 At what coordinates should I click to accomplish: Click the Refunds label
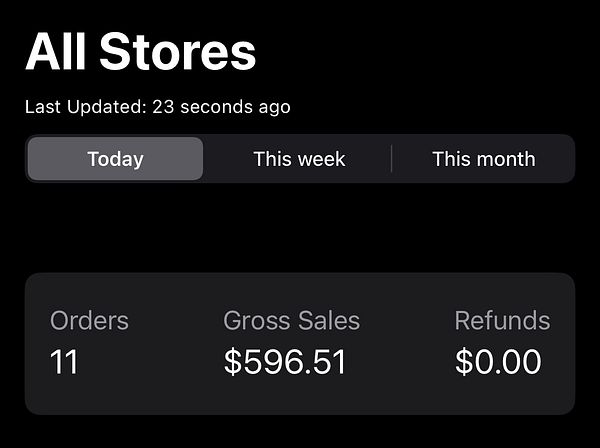click(x=502, y=321)
